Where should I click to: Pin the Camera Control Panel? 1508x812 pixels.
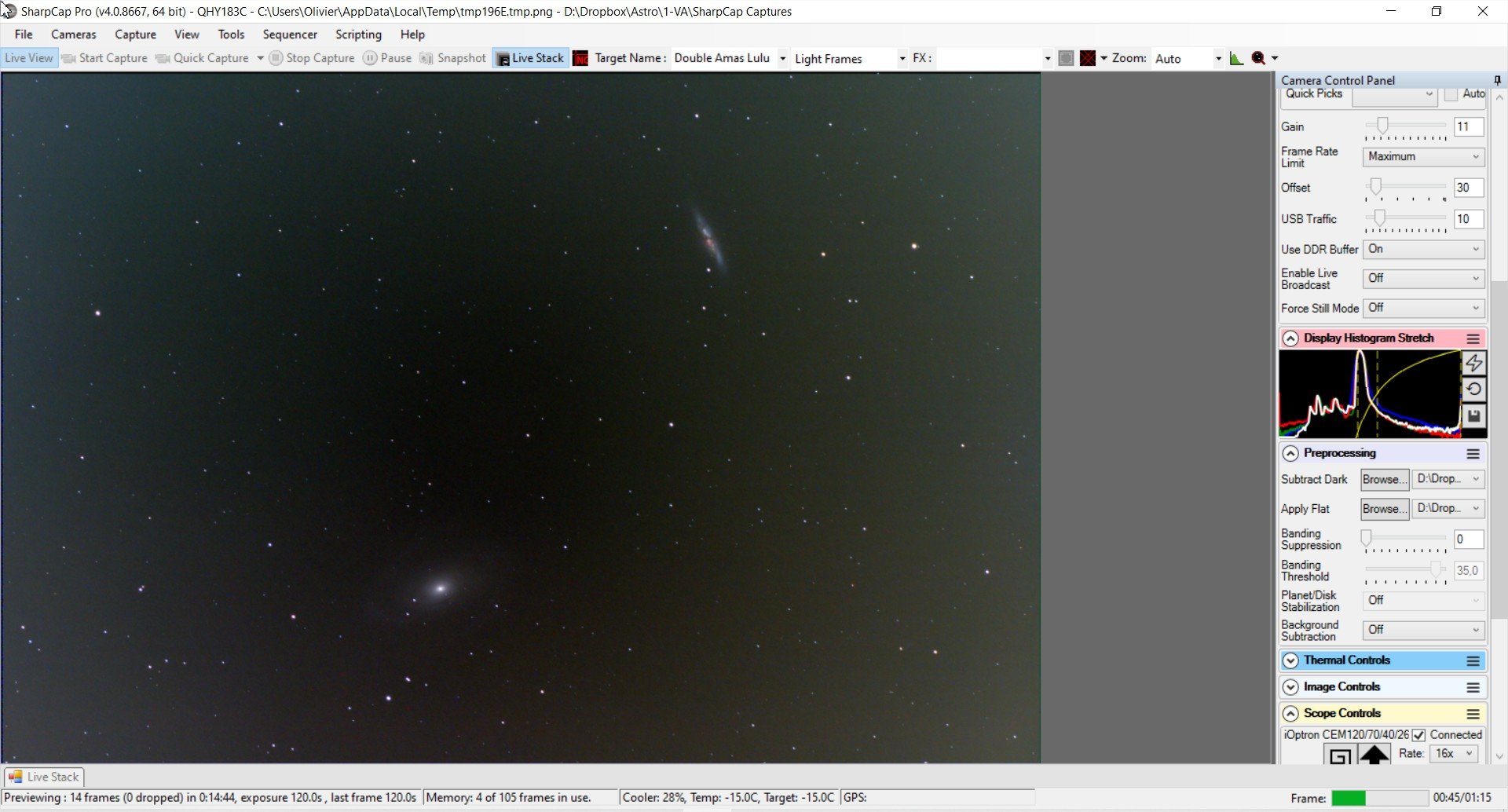(1497, 80)
